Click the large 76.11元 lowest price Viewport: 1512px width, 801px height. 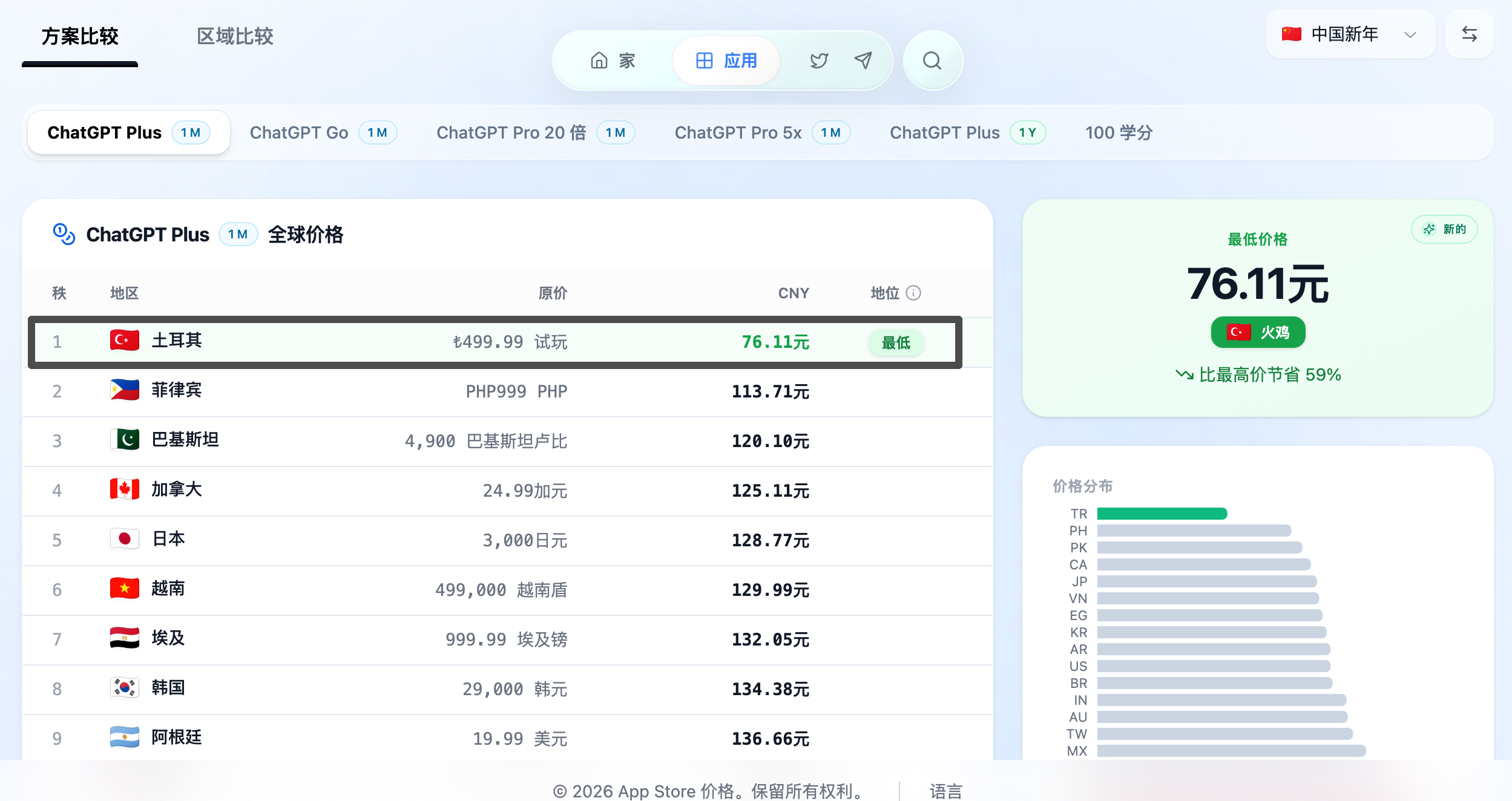[1258, 283]
